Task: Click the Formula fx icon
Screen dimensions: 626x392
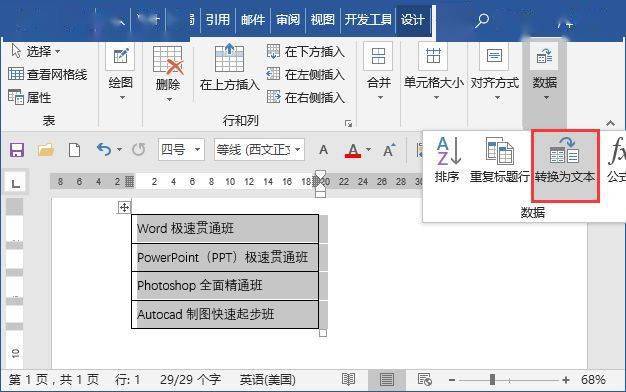Action: pos(616,160)
